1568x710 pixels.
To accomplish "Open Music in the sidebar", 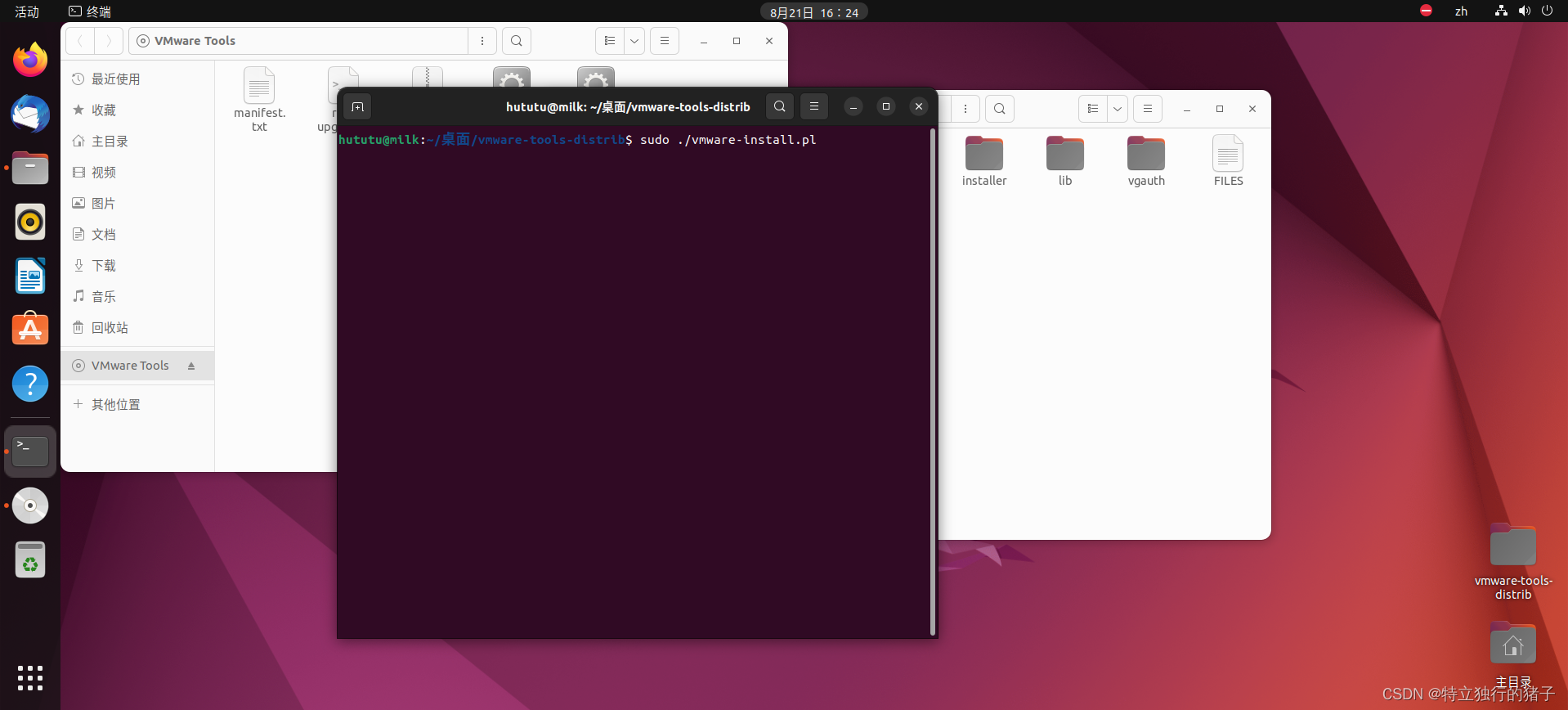I will pyautogui.click(x=137, y=297).
